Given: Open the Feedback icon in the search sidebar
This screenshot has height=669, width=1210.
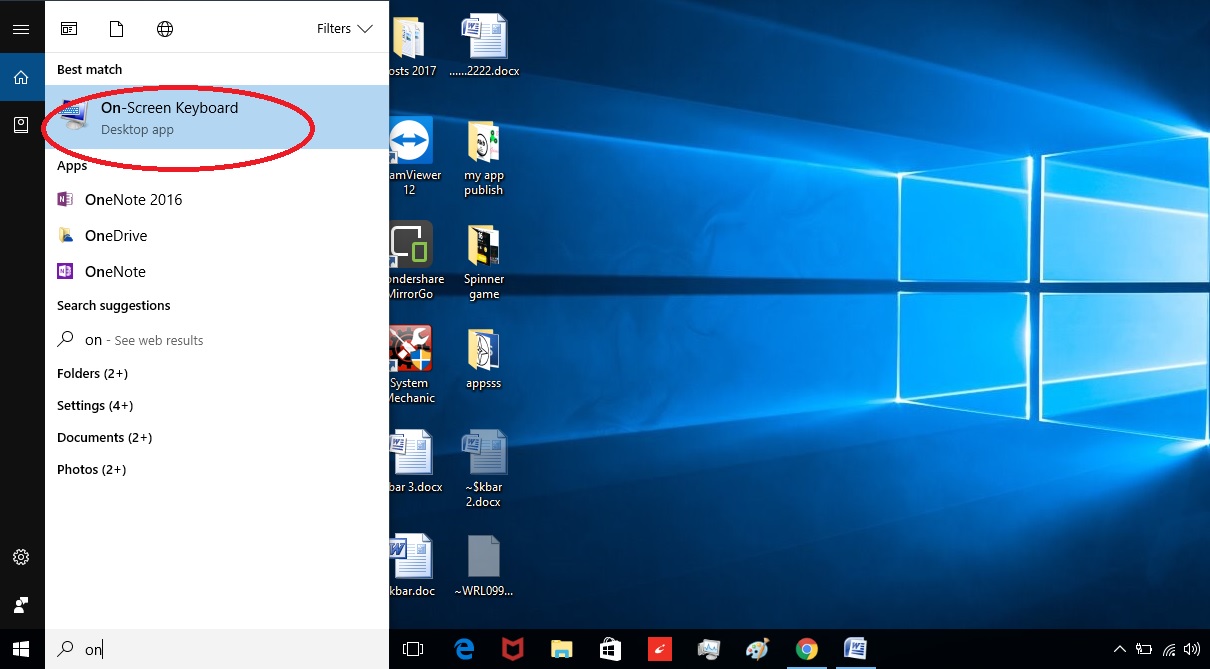Looking at the screenshot, I should point(21,605).
